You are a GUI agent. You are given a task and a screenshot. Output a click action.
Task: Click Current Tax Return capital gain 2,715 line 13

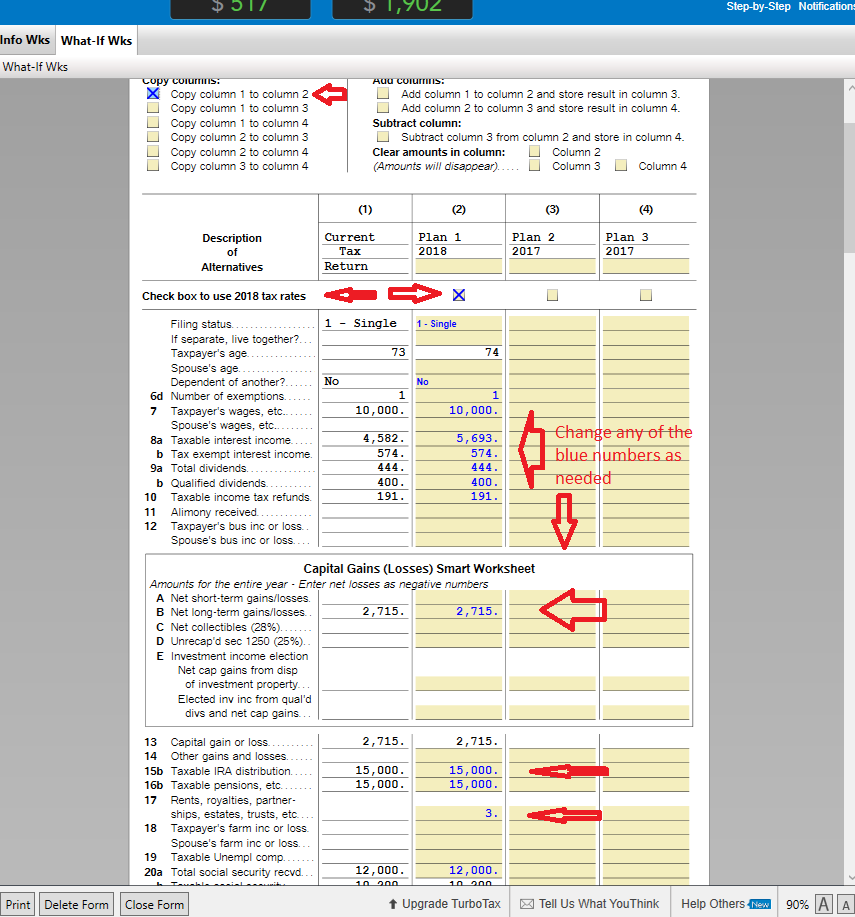(365, 742)
